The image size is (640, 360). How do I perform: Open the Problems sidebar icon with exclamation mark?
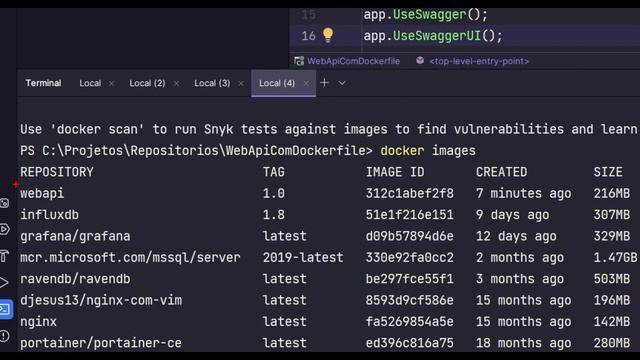[x=4, y=336]
